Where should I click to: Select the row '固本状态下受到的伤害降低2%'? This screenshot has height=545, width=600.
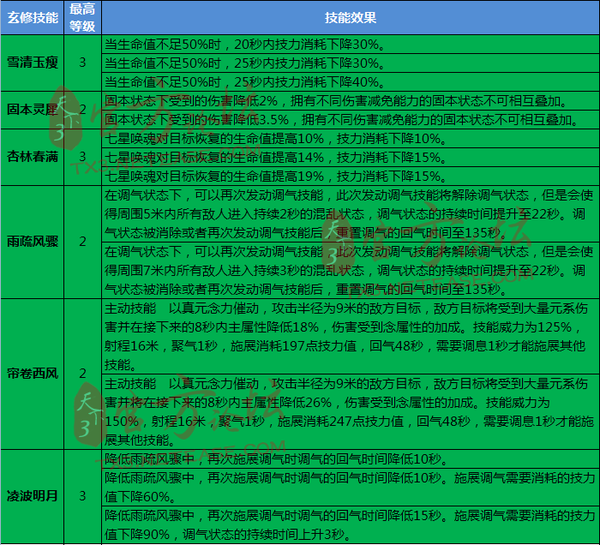coord(351,101)
